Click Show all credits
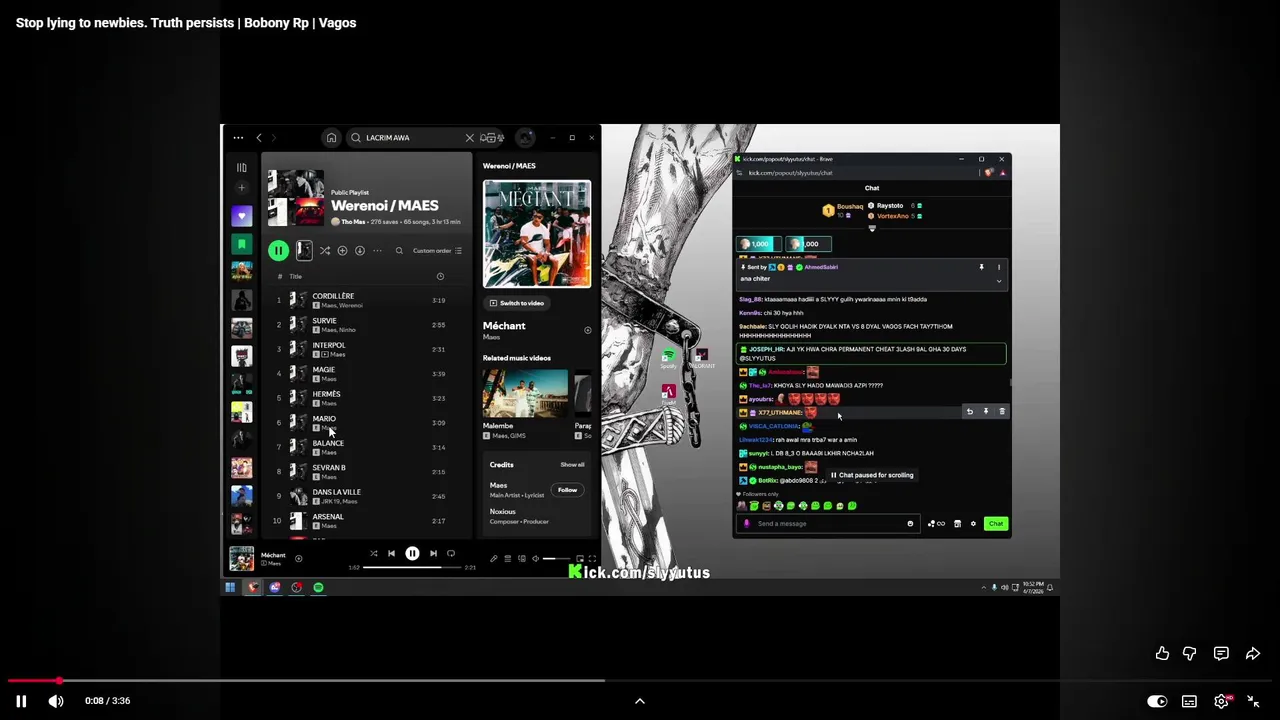Viewport: 1280px width, 720px height. (x=572, y=465)
